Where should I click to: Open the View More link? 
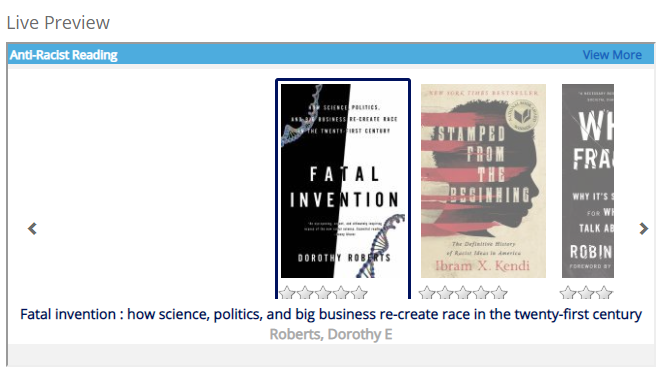click(612, 55)
